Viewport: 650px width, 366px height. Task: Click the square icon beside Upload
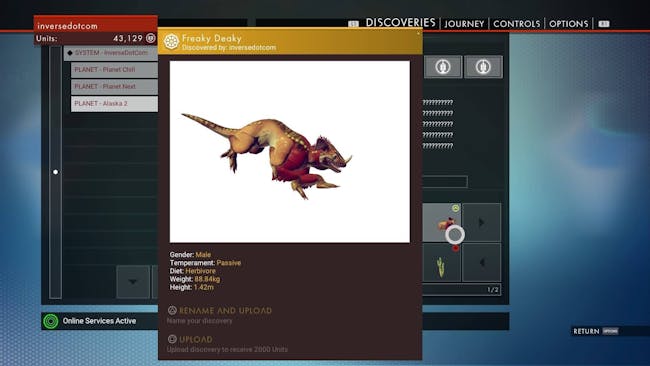(172, 339)
